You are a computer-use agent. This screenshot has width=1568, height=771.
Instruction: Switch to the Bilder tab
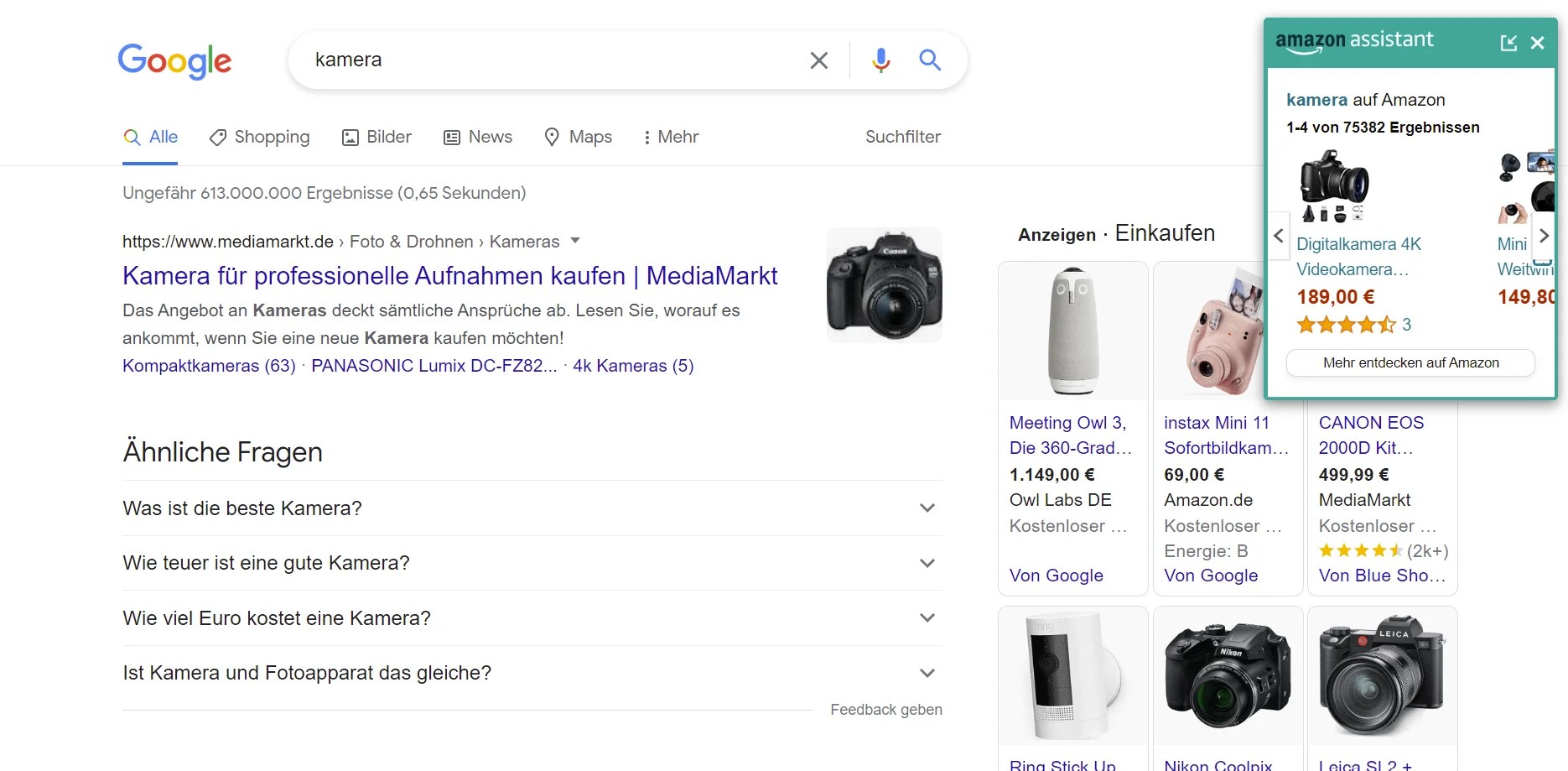(x=376, y=137)
